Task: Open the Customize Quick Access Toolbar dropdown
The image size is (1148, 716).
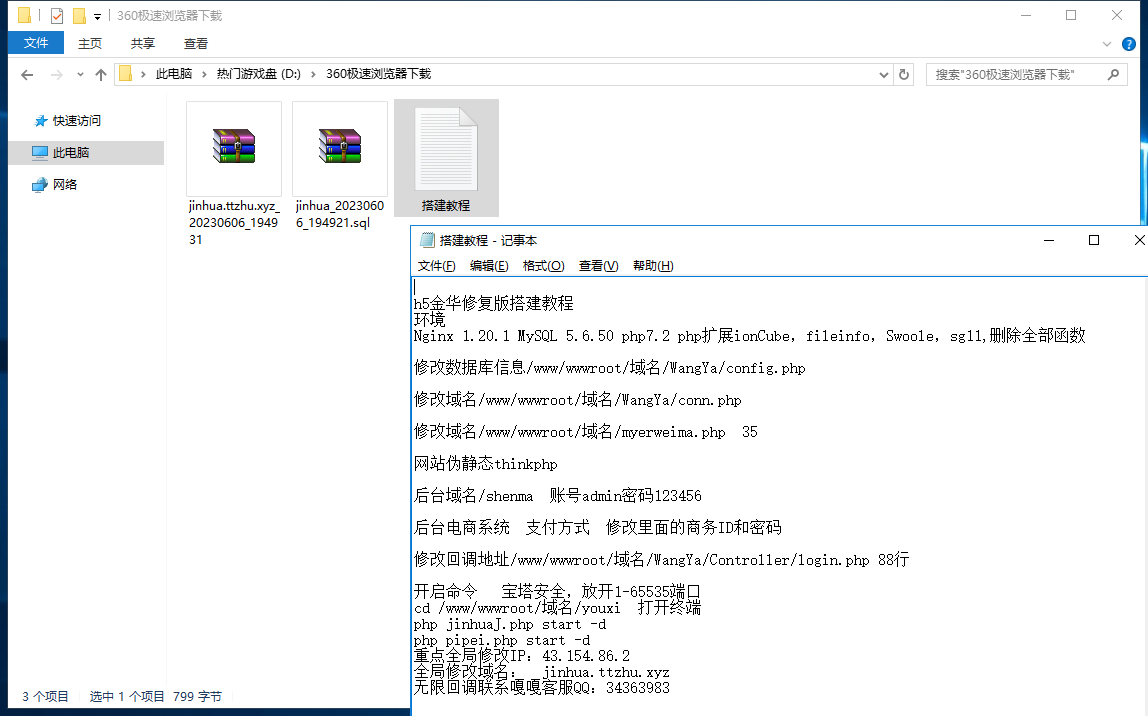Action: tap(97, 17)
